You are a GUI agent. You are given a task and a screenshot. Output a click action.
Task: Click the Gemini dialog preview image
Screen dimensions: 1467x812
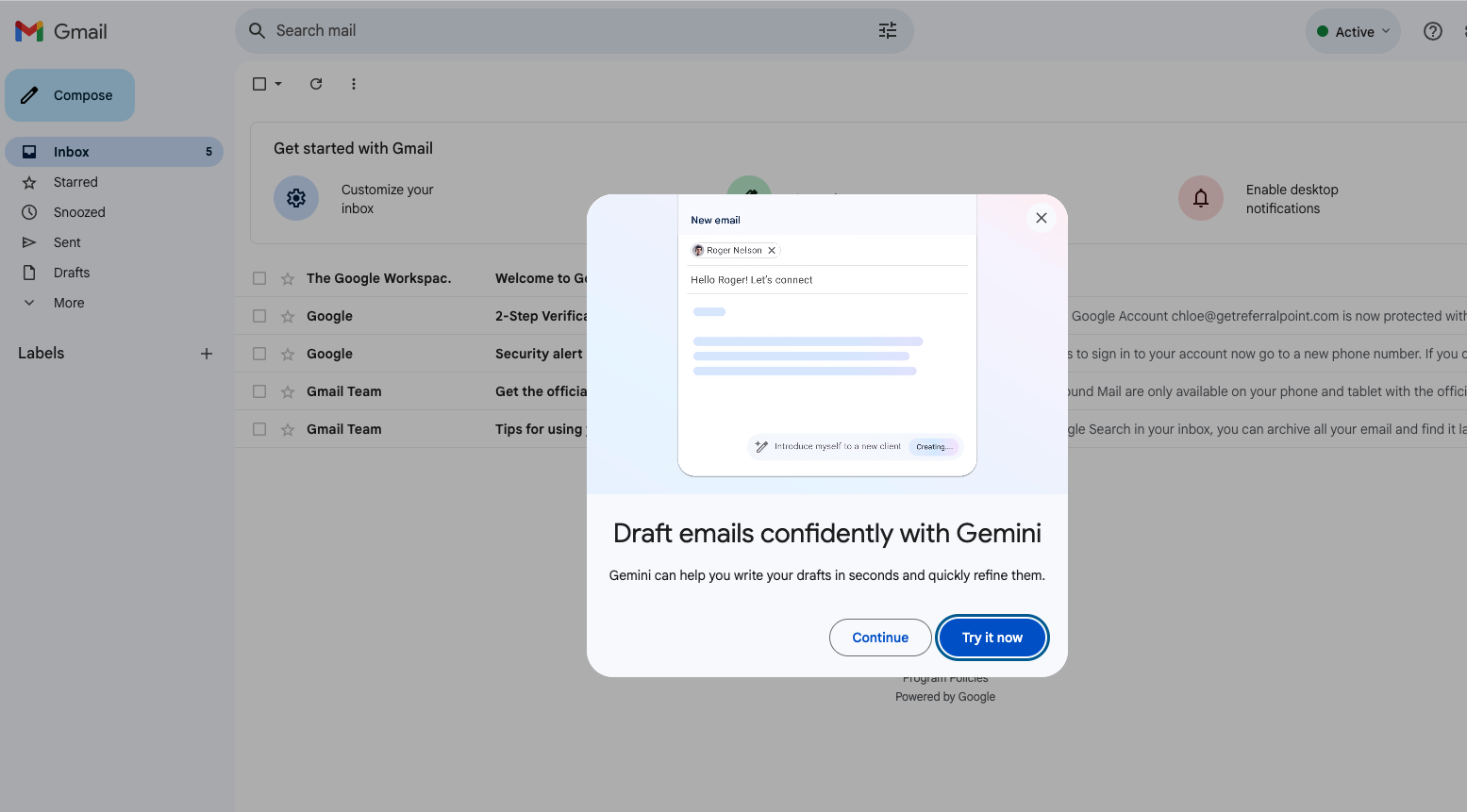click(827, 344)
